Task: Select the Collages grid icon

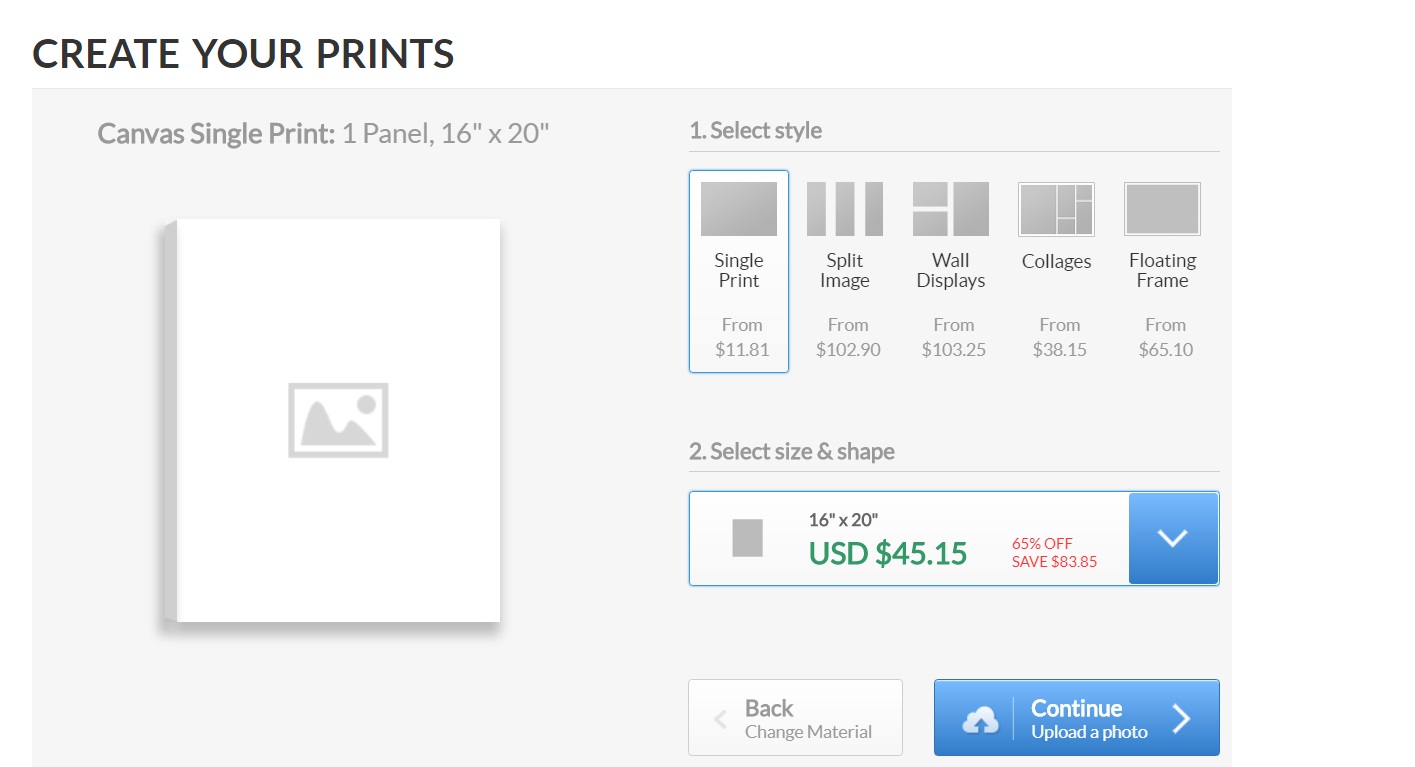Action: 1056,209
